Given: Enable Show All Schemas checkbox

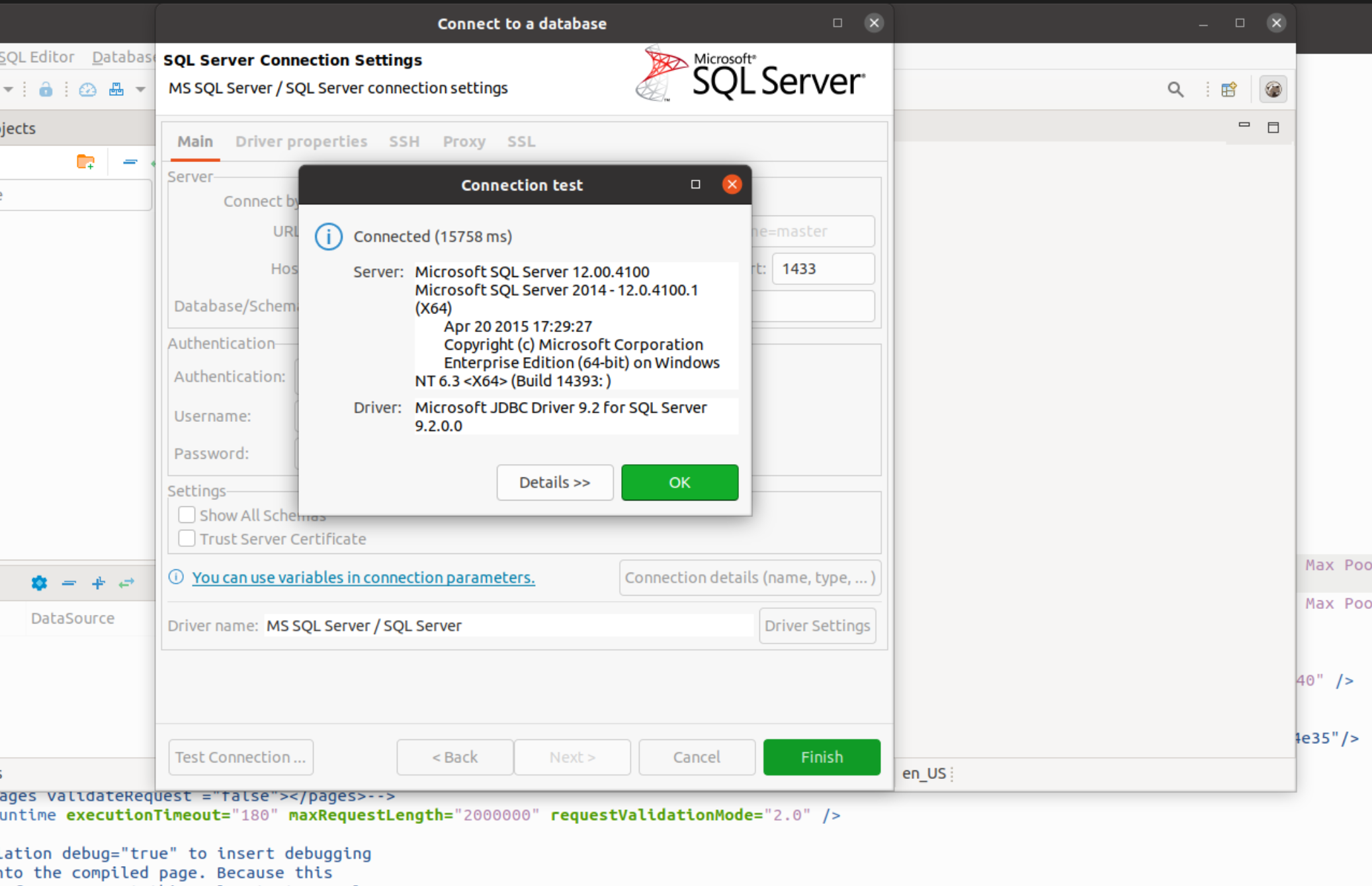Looking at the screenshot, I should pyautogui.click(x=187, y=514).
